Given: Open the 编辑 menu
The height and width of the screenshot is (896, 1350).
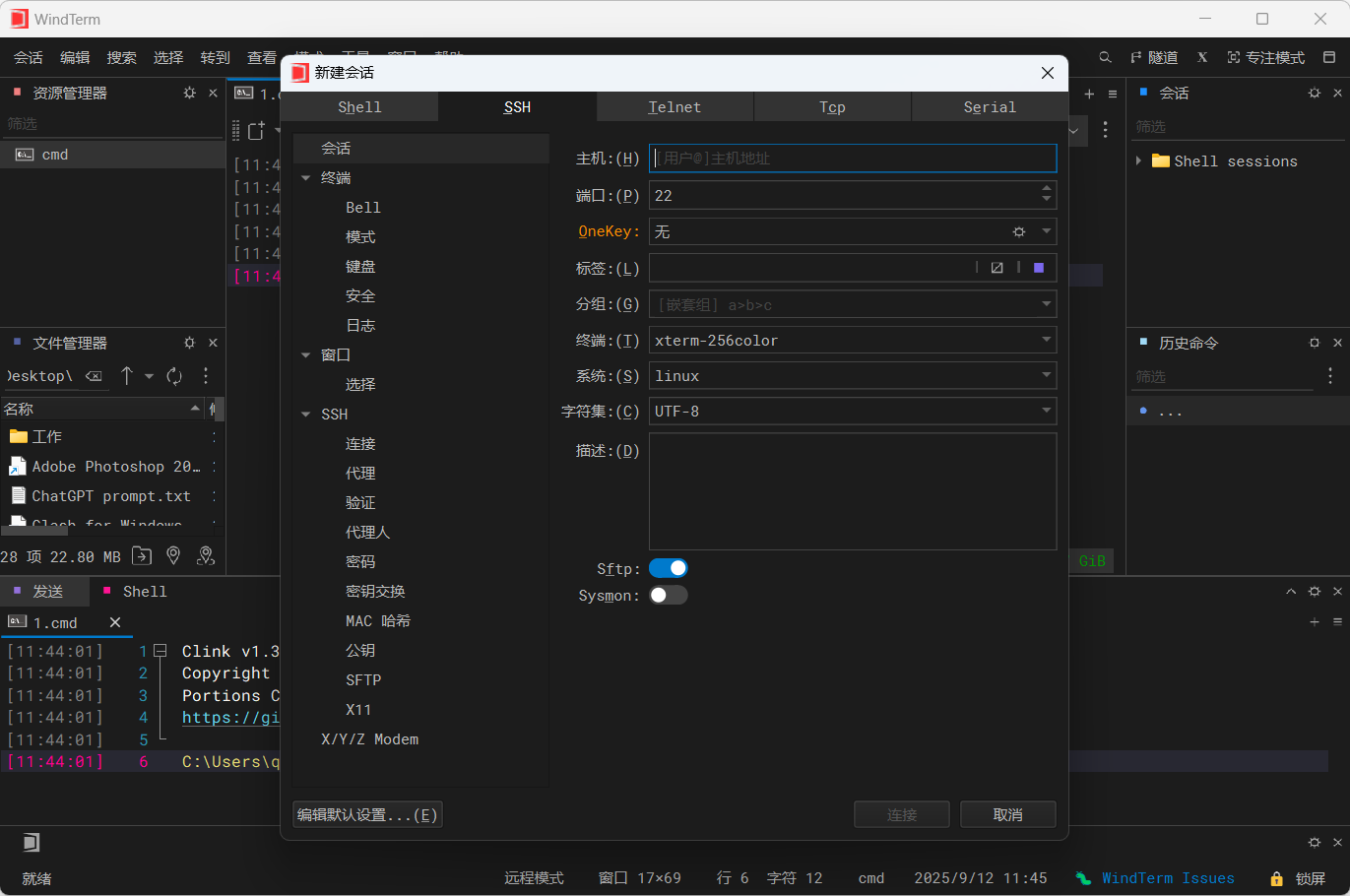Looking at the screenshot, I should pyautogui.click(x=75, y=58).
